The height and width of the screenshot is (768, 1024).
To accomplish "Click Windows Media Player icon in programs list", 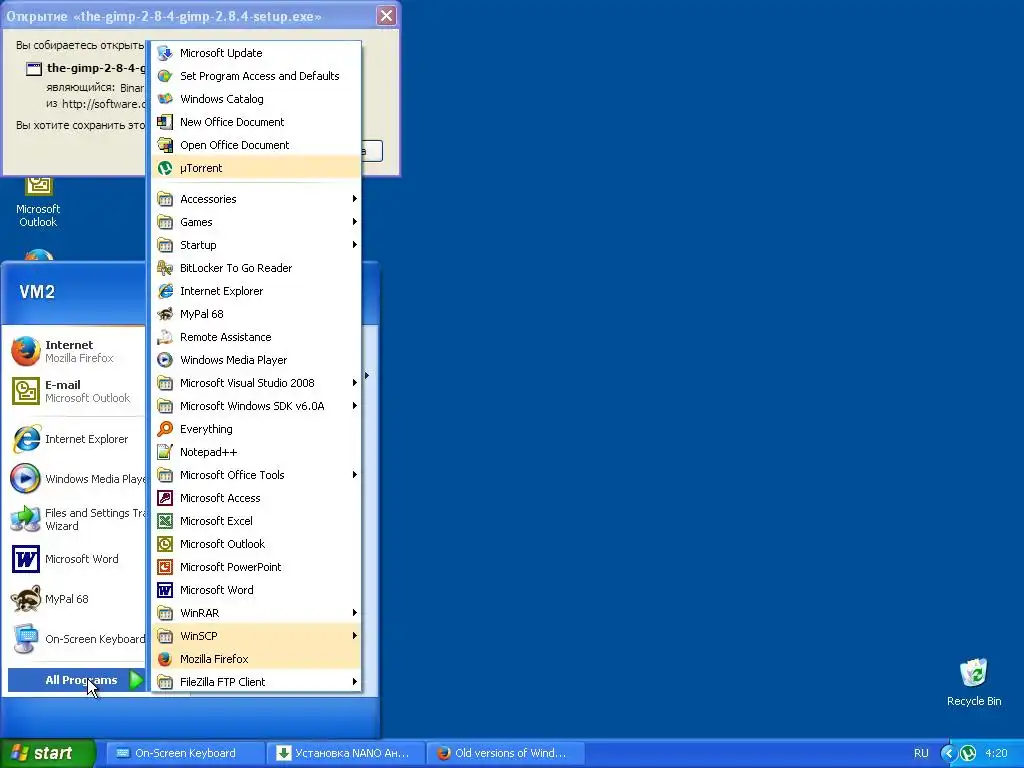I will coord(165,360).
